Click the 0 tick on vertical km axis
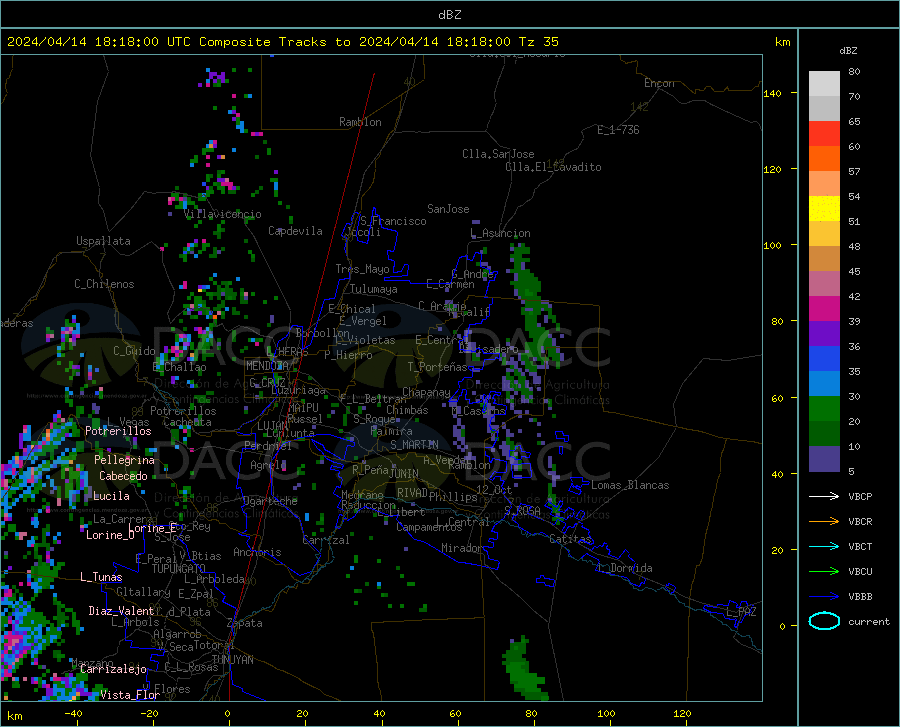Image resolution: width=900 pixels, height=727 pixels. pyautogui.click(x=782, y=626)
